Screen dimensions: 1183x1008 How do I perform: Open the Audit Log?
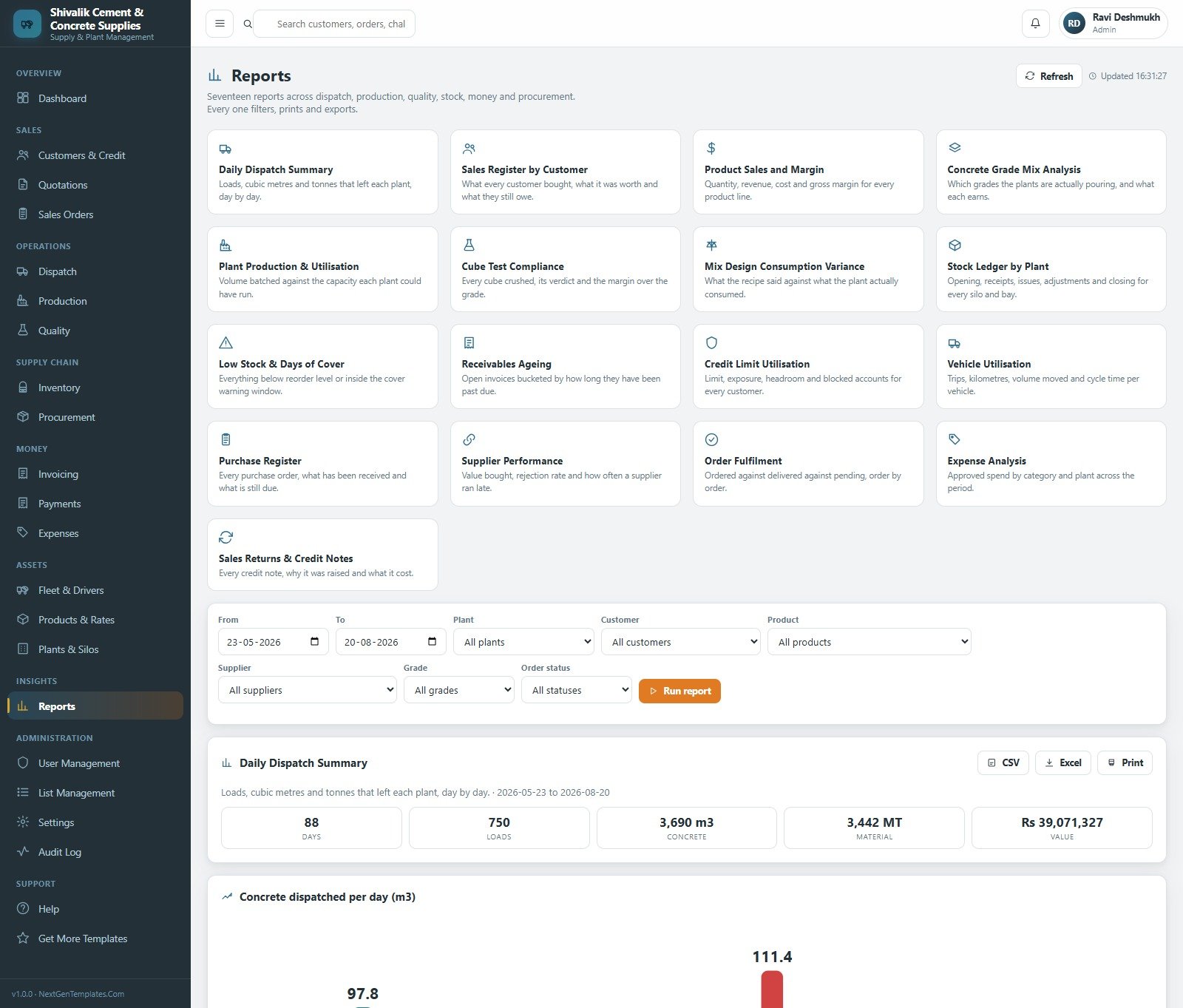[x=95, y=852]
